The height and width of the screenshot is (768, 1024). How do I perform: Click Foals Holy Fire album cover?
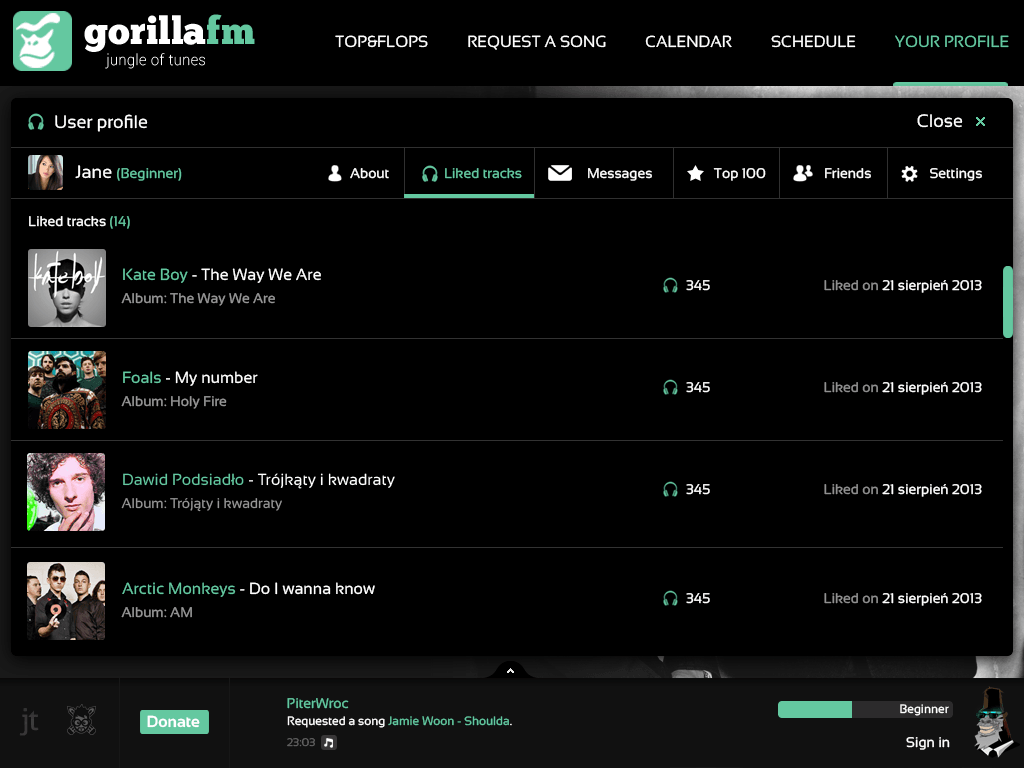(67, 390)
